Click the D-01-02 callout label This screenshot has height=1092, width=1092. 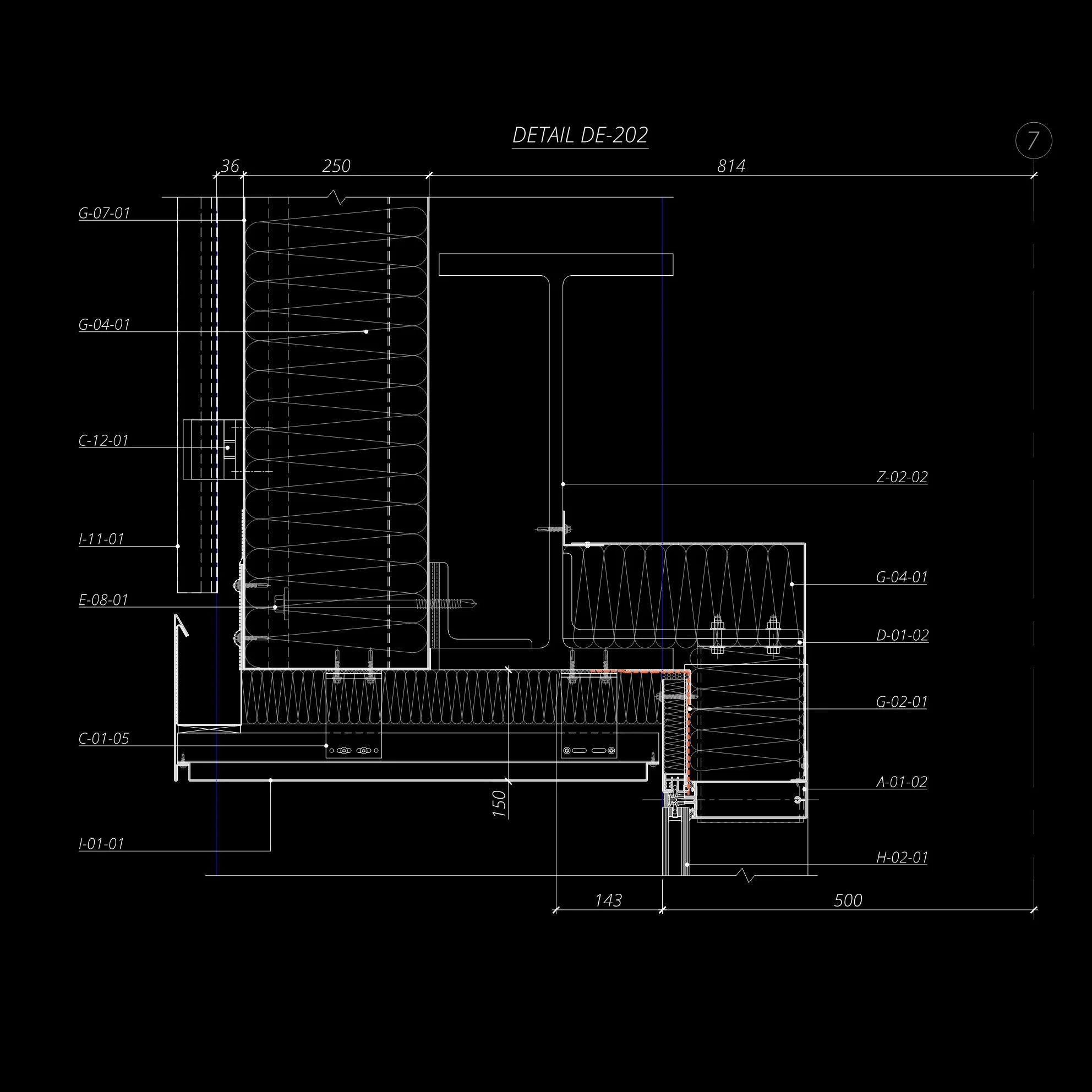coord(902,635)
